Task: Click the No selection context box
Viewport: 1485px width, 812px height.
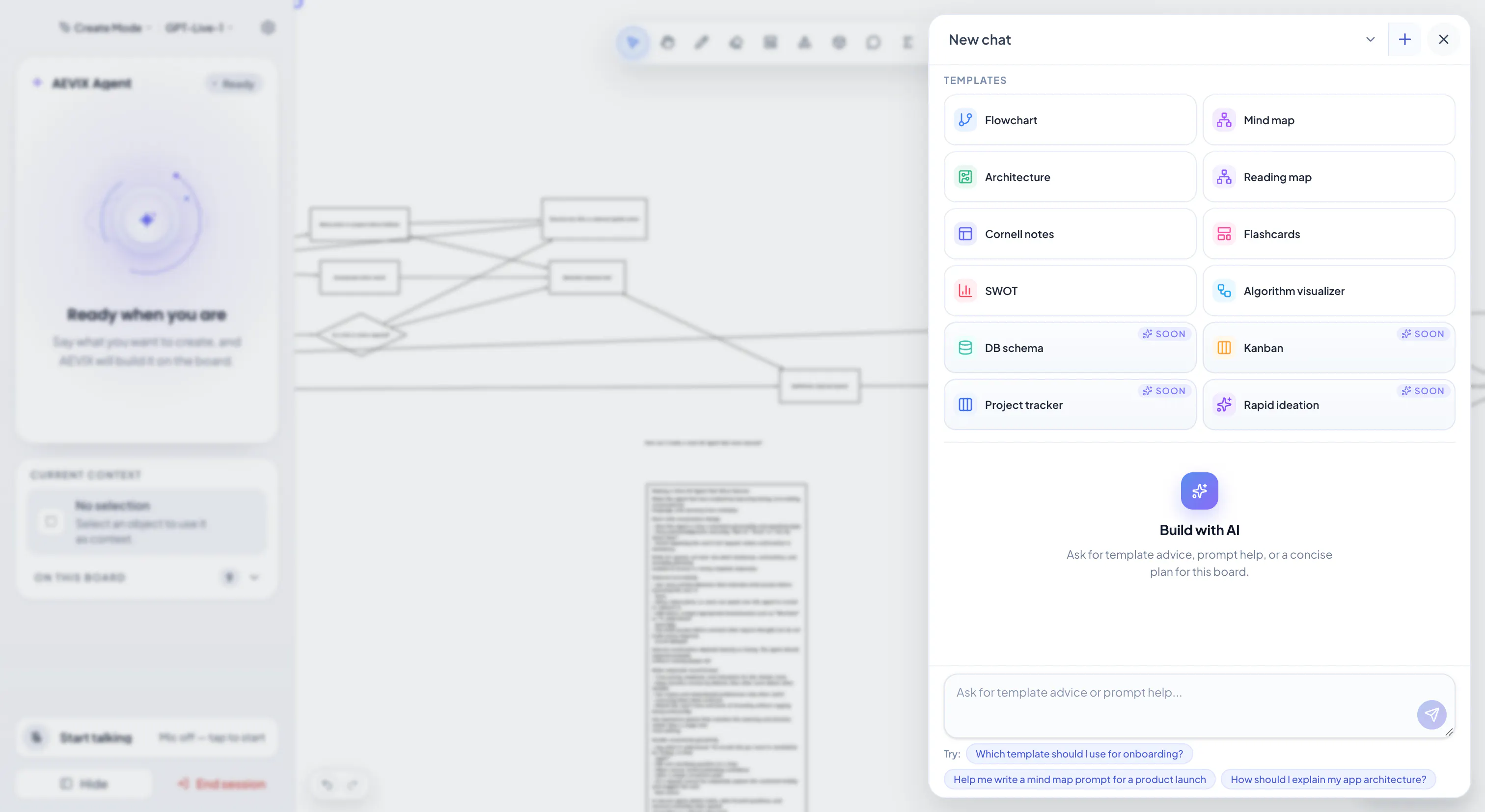Action: click(147, 521)
